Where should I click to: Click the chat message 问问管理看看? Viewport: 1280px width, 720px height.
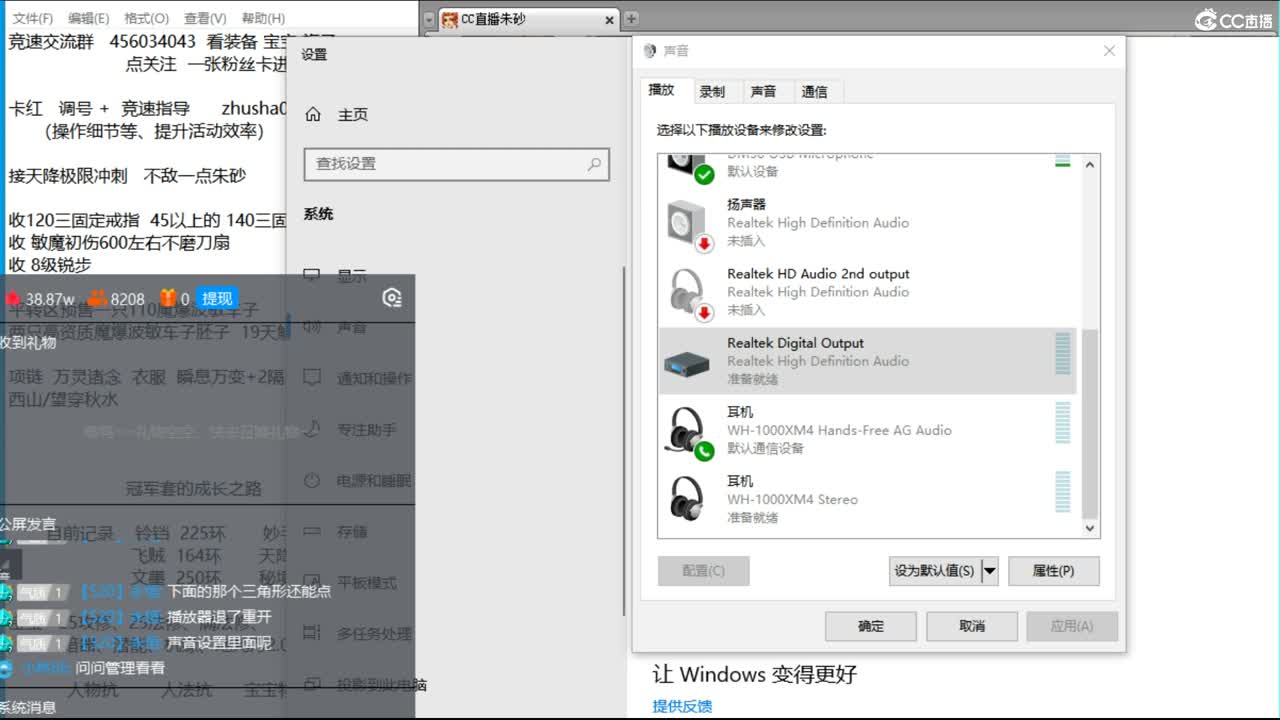(x=120, y=668)
